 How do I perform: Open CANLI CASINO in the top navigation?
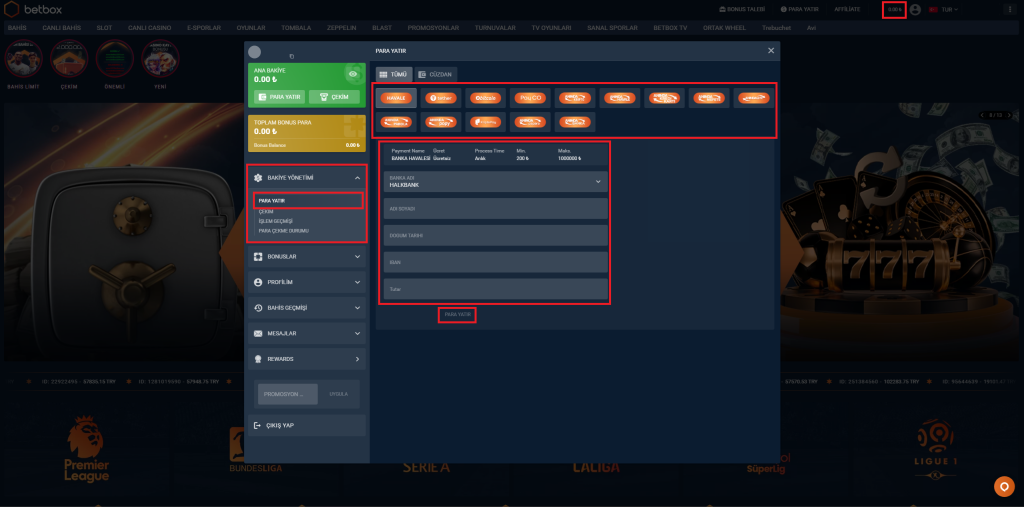coord(150,28)
